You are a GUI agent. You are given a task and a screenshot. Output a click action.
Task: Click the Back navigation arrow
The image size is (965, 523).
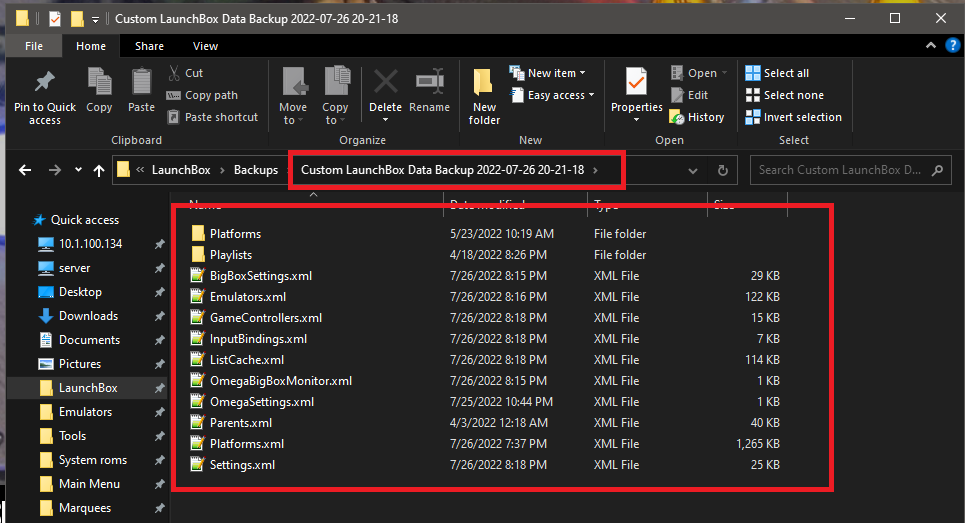click(25, 170)
